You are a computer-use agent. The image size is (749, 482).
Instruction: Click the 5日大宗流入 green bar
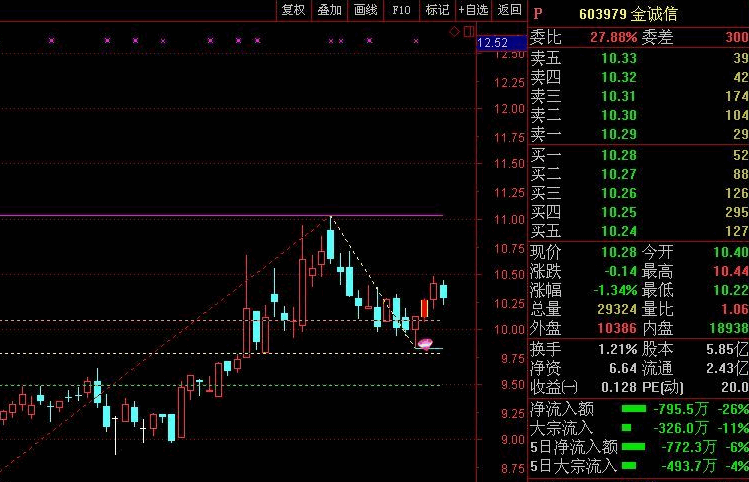click(x=629, y=466)
